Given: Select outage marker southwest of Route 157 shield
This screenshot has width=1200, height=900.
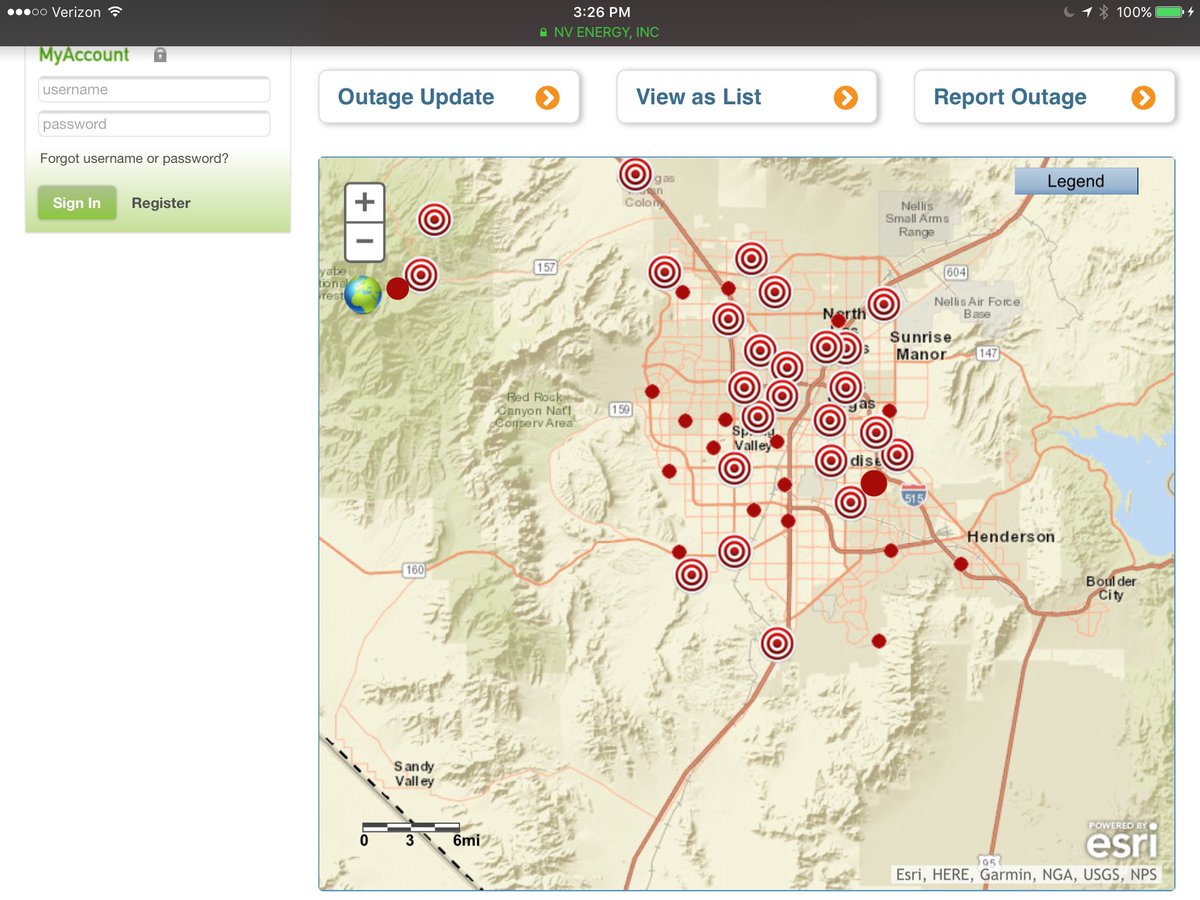Looking at the screenshot, I should (x=421, y=274).
